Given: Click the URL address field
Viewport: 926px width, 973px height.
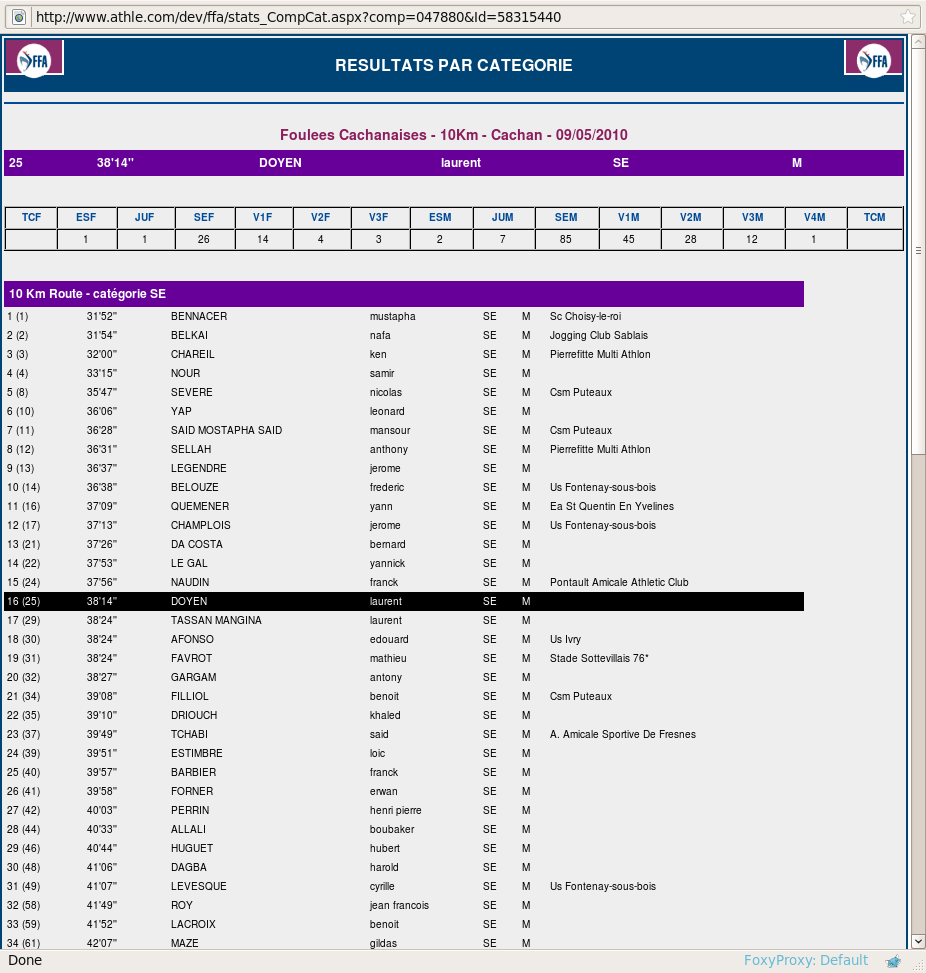Looking at the screenshot, I should coord(465,17).
